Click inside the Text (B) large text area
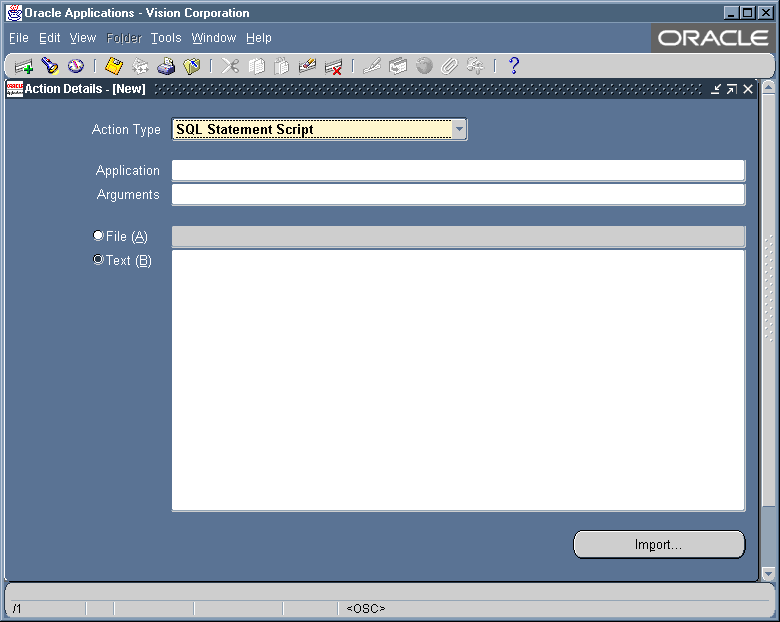 pyautogui.click(x=458, y=381)
